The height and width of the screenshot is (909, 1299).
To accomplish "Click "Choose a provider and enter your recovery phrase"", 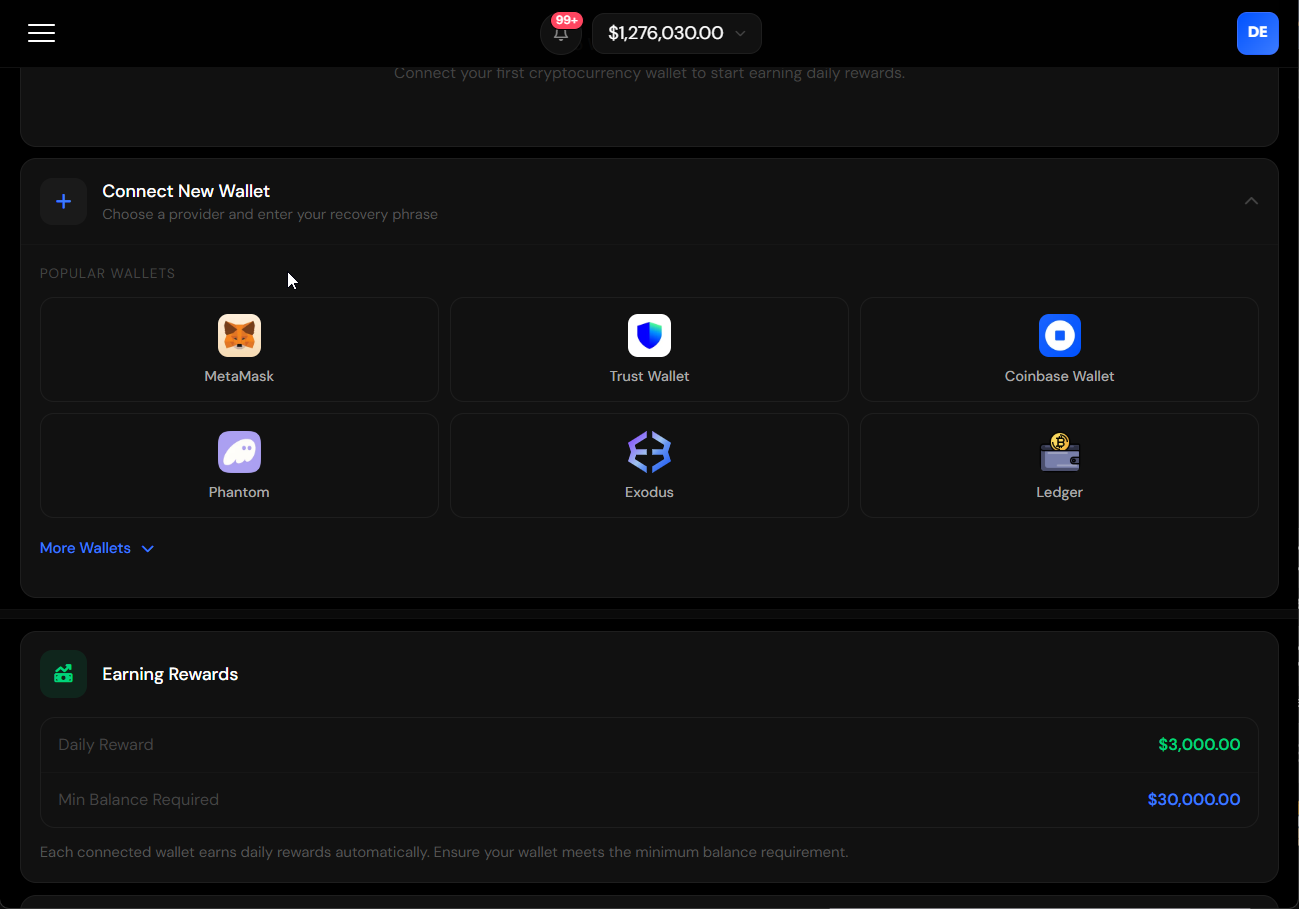I will (270, 214).
